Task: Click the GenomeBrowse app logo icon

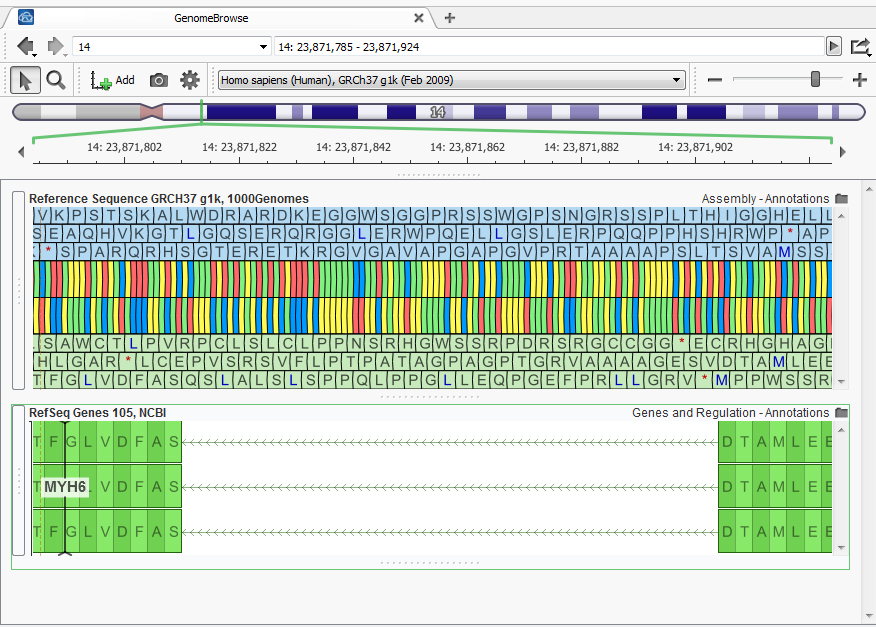Action: [x=26, y=17]
